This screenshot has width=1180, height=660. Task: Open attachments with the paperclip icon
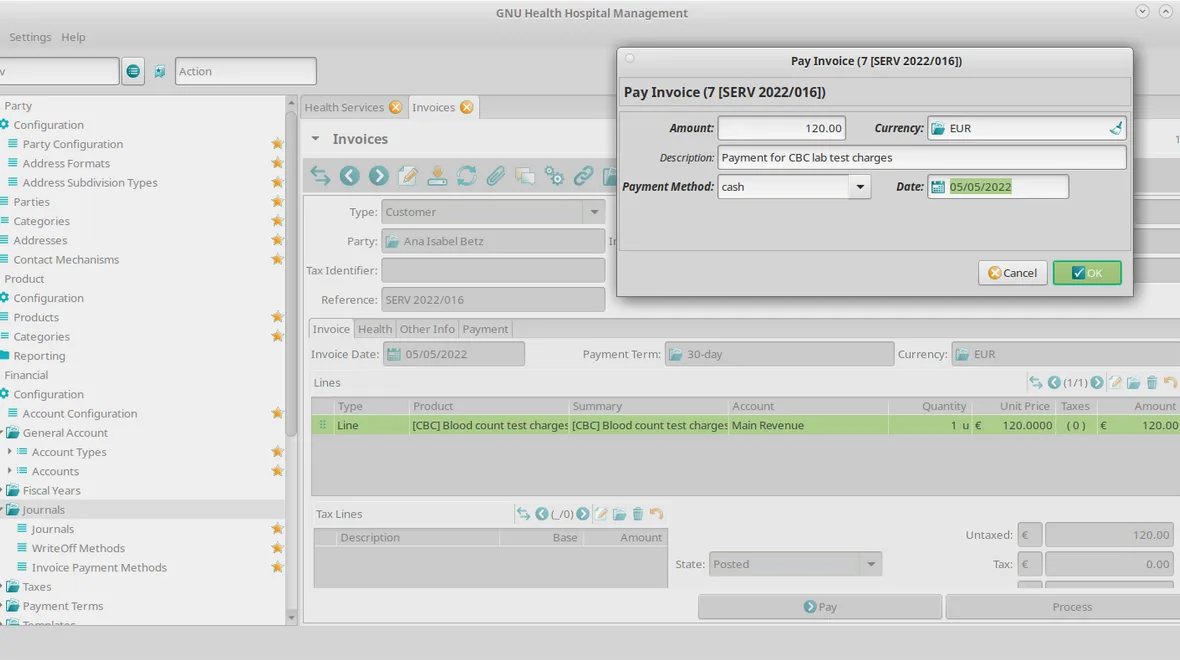tap(495, 176)
